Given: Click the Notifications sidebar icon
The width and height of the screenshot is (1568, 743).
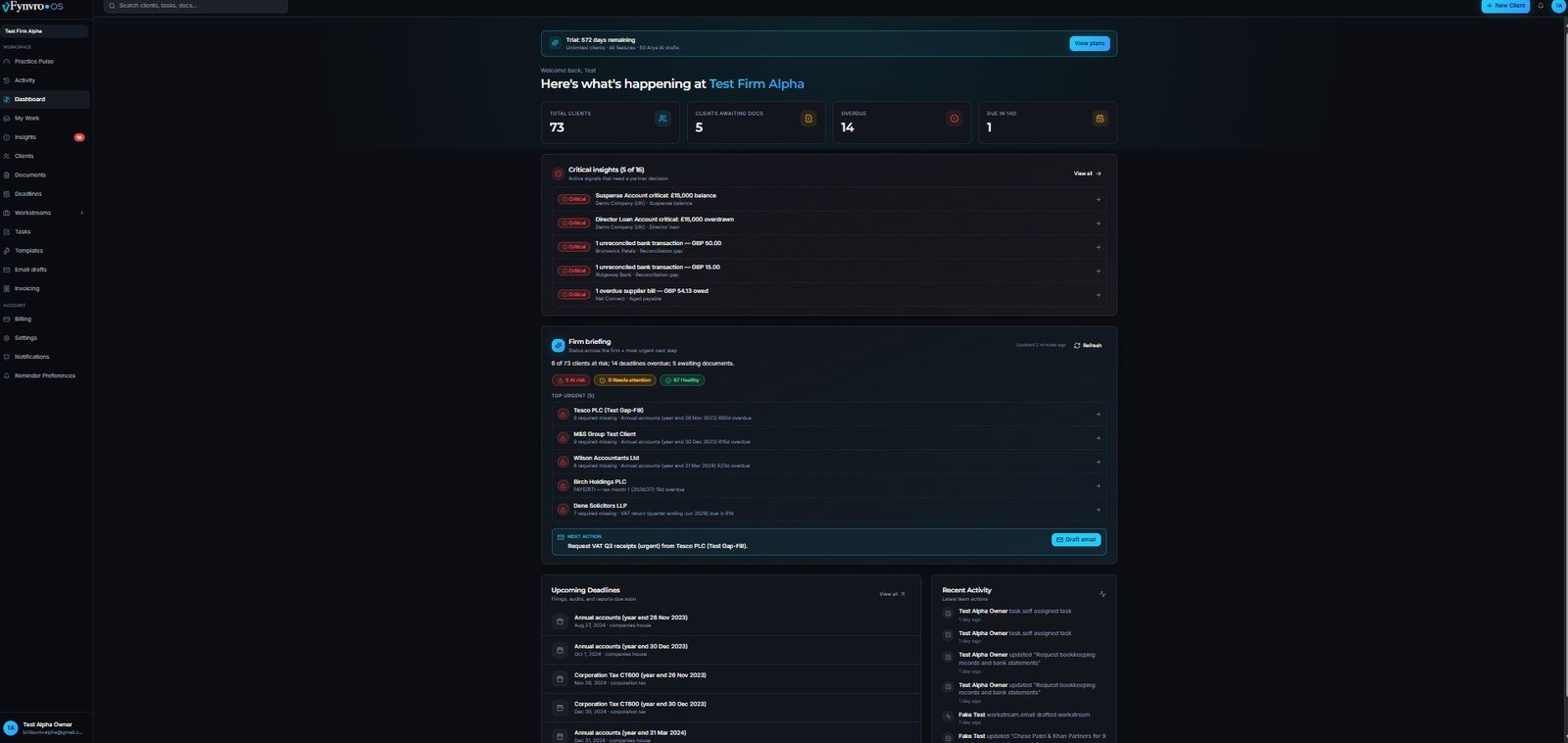Looking at the screenshot, I should (7, 357).
